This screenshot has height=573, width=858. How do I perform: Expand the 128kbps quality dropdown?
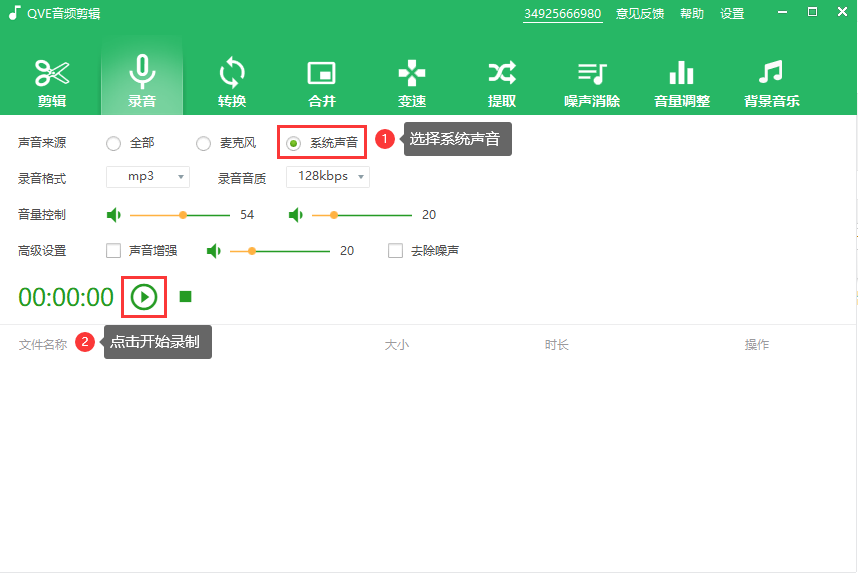(328, 177)
